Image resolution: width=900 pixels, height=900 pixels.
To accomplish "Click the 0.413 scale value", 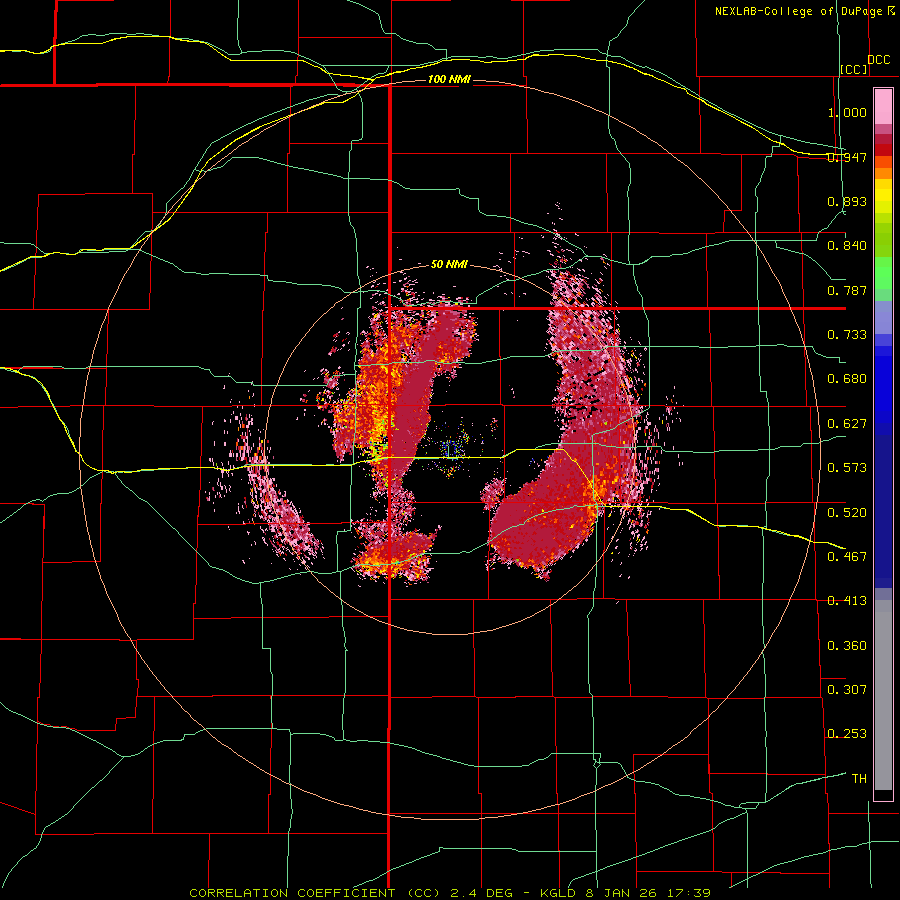I will click(847, 601).
